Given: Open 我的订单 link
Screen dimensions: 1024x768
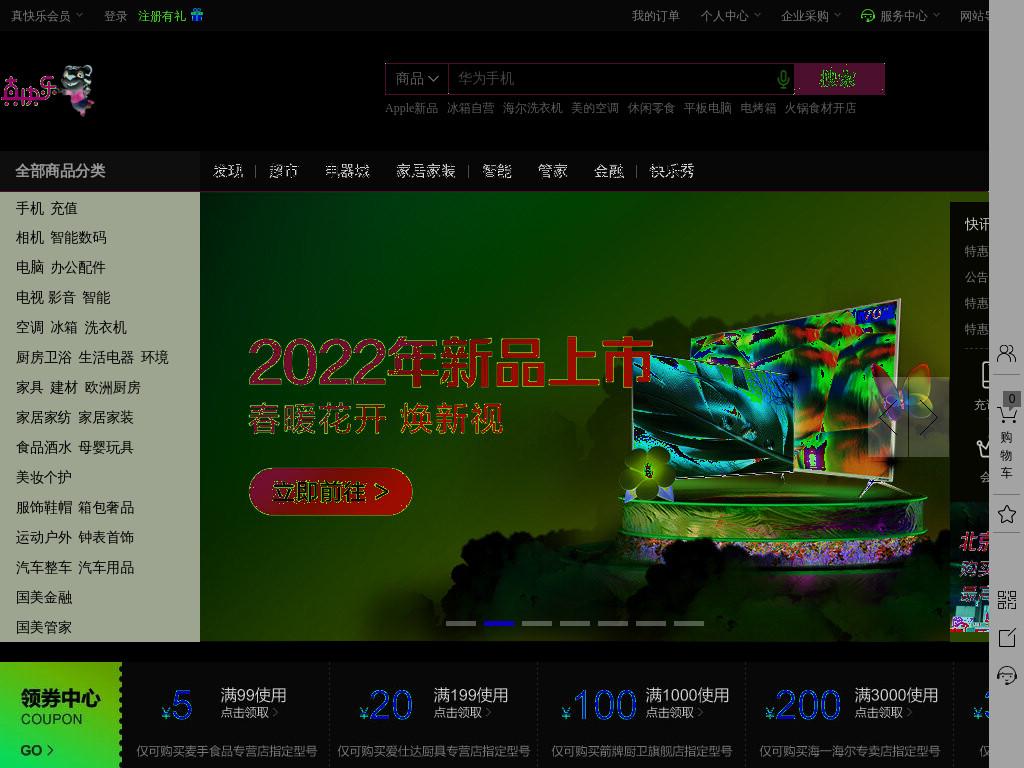Looking at the screenshot, I should point(656,16).
